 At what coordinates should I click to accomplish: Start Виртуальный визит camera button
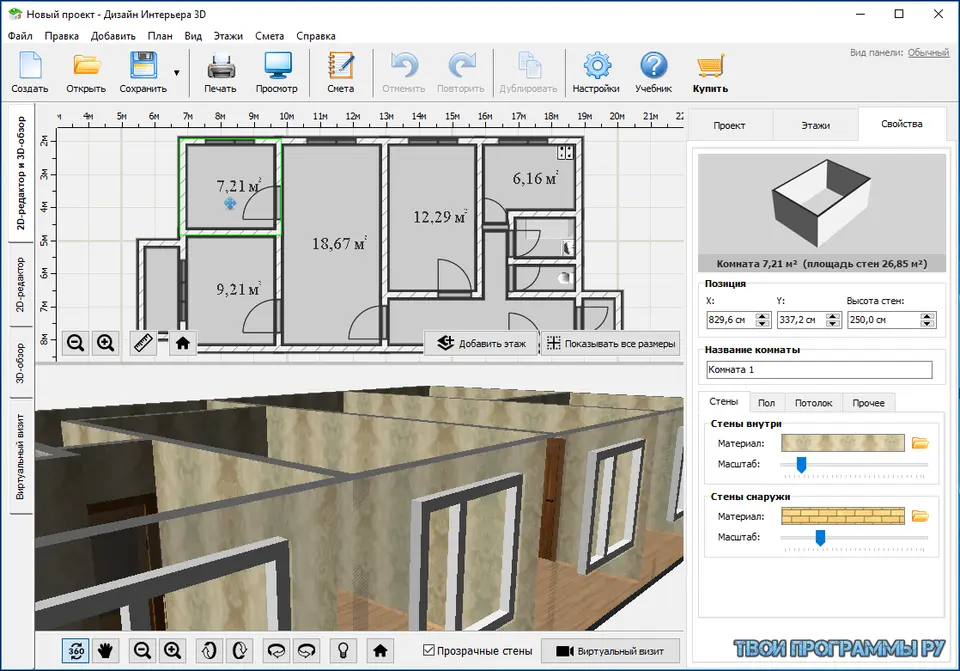[610, 651]
